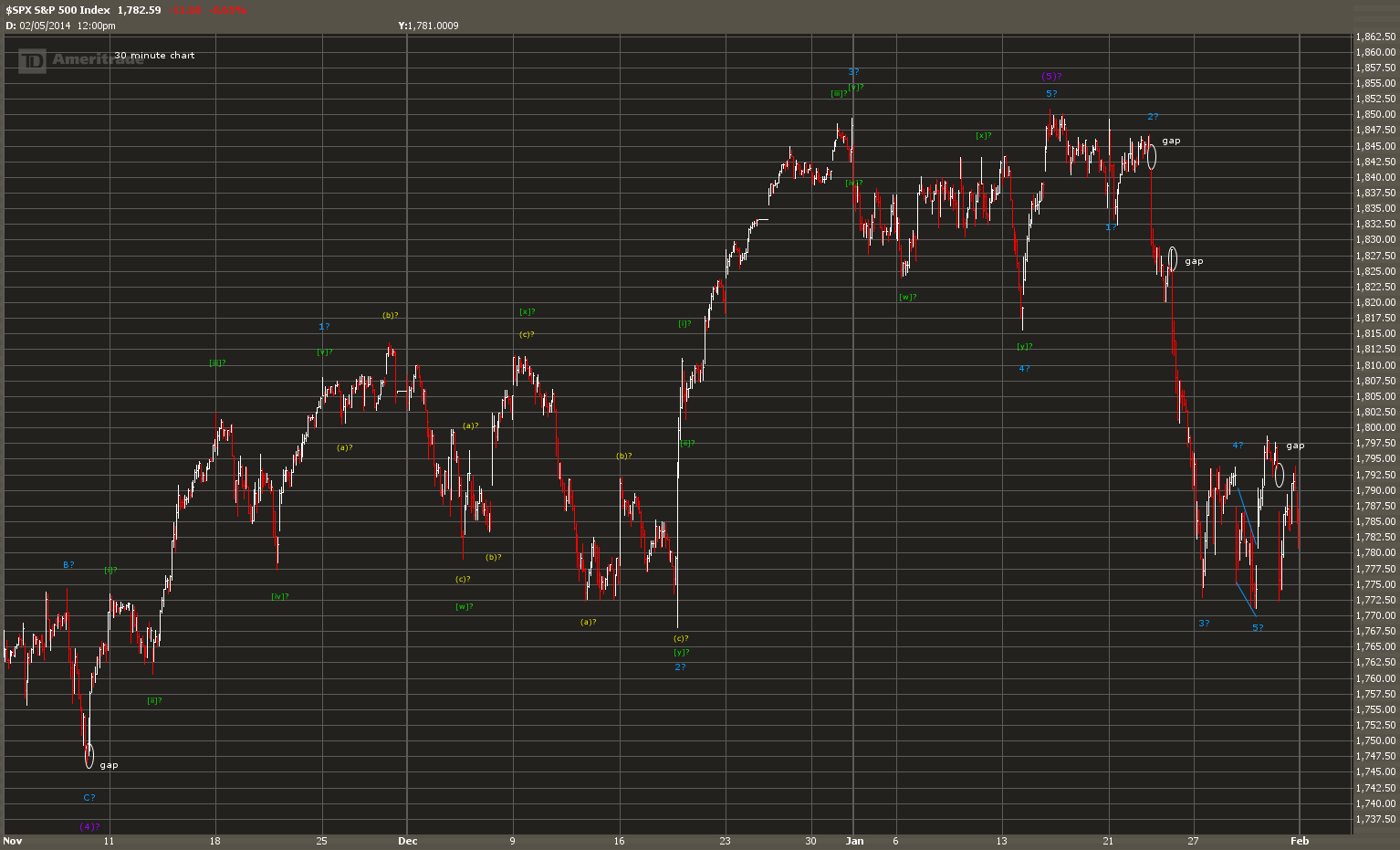Click the blue B? wave label
1400x850 pixels.
point(68,564)
